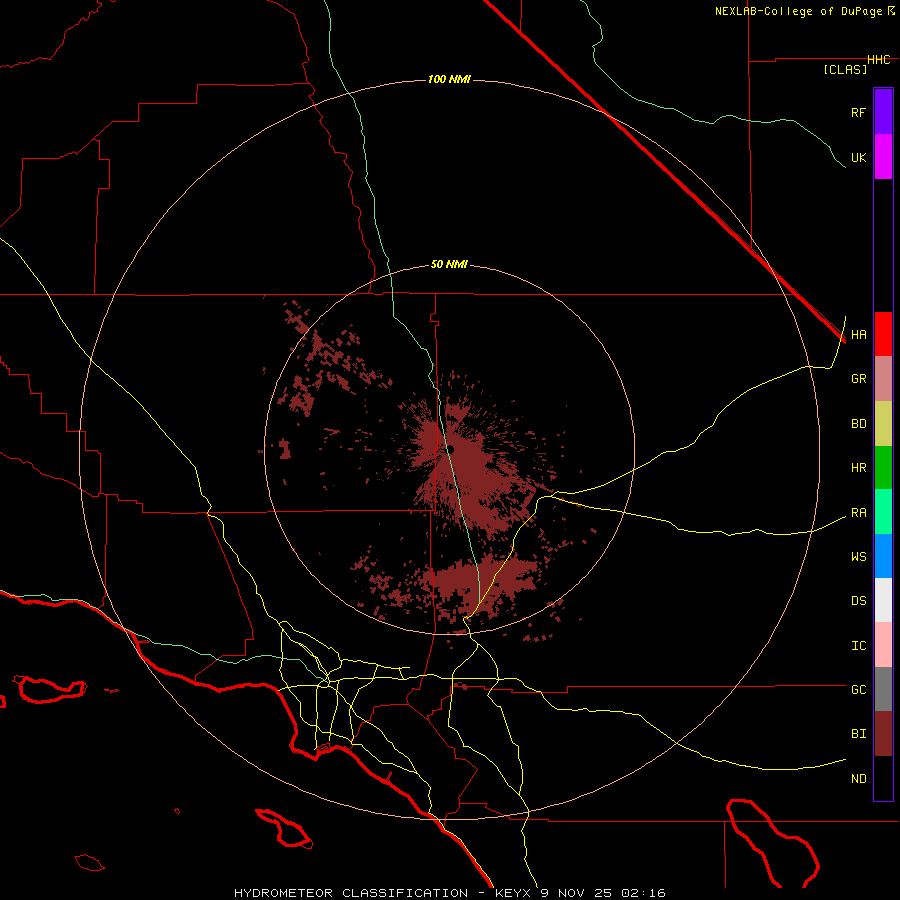Click the ND black legend swatch
Image resolution: width=900 pixels, height=900 pixels.
pos(883,778)
